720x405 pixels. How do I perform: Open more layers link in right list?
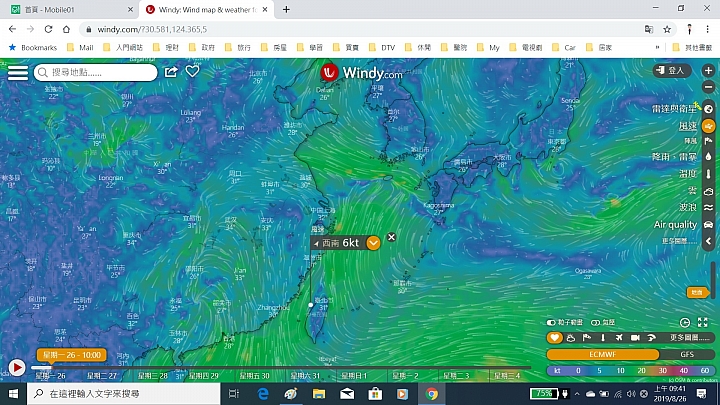[x=679, y=241]
